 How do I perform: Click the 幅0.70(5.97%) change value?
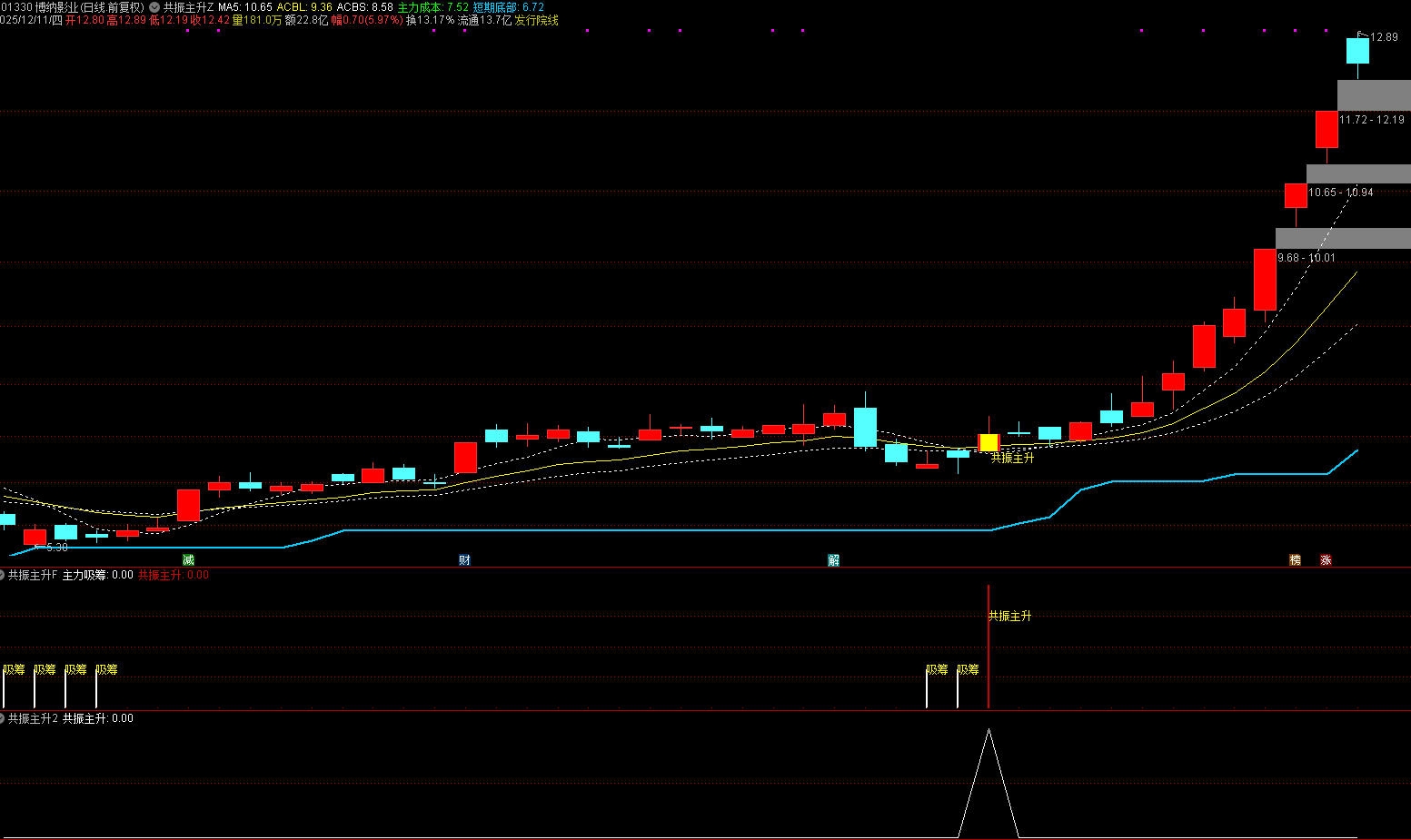[366, 20]
